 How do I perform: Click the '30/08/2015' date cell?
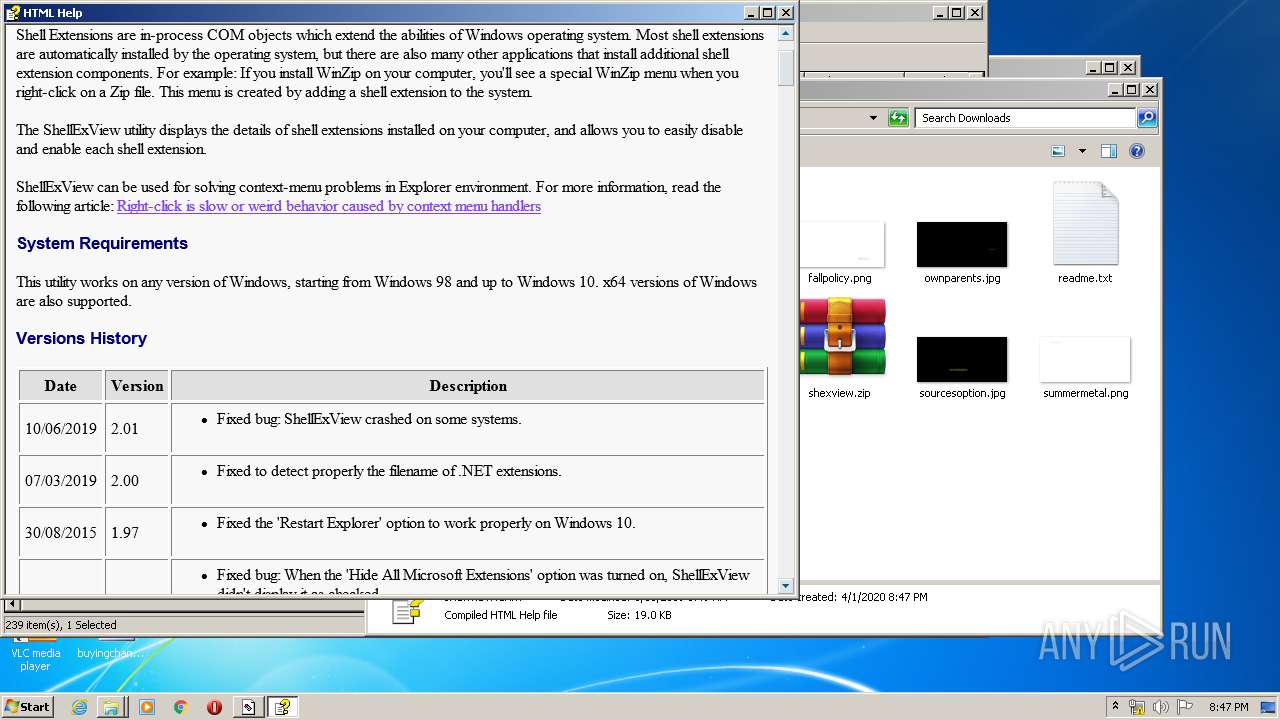(61, 533)
